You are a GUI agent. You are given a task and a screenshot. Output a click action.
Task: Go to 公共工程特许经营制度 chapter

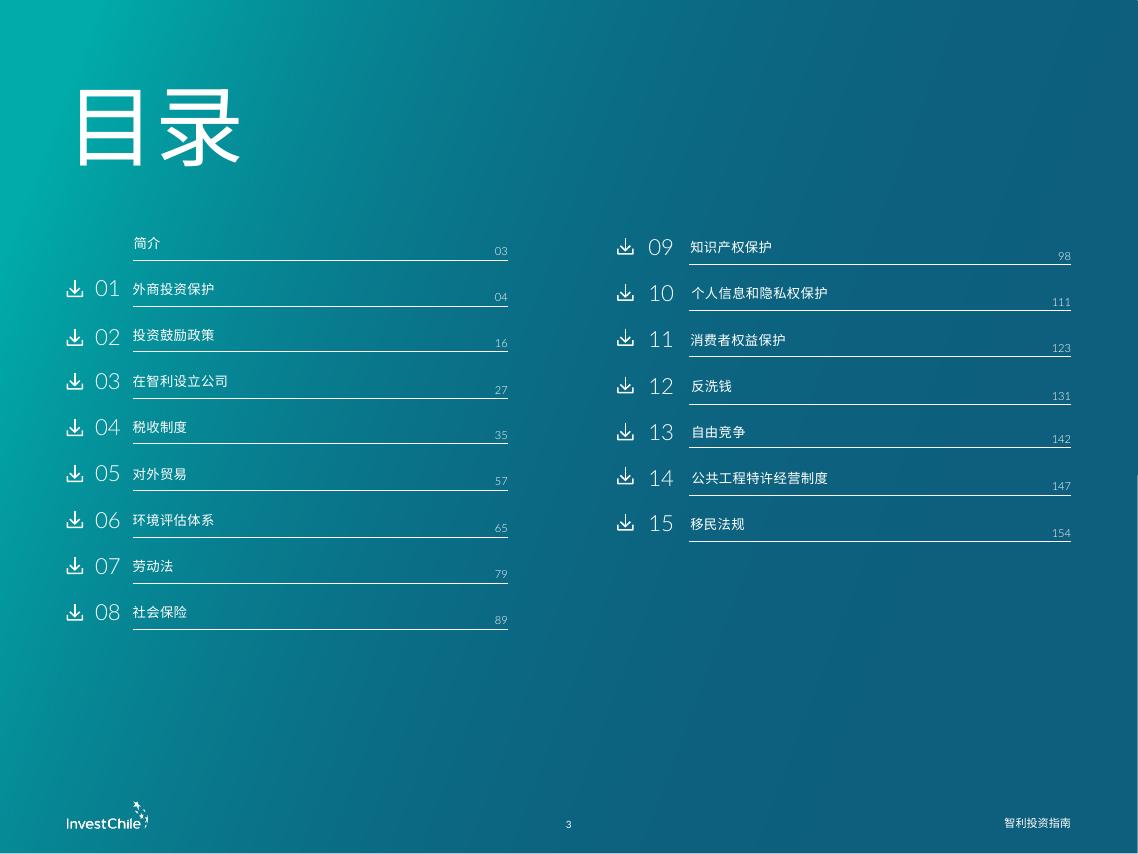[x=759, y=478]
